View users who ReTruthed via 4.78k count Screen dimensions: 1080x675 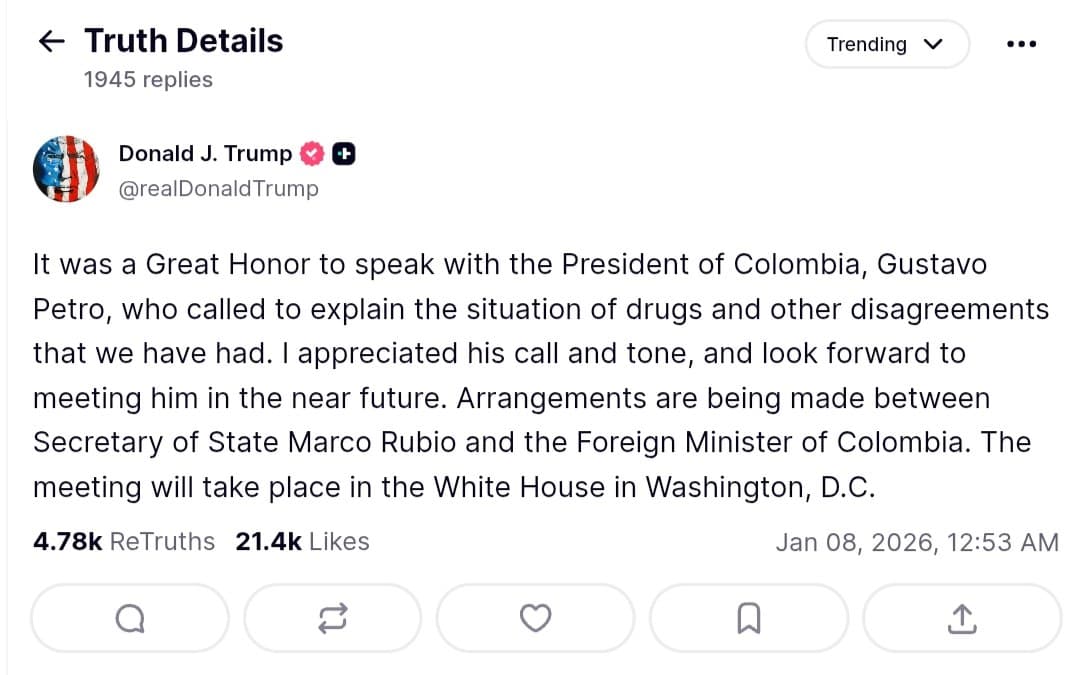(x=123, y=541)
